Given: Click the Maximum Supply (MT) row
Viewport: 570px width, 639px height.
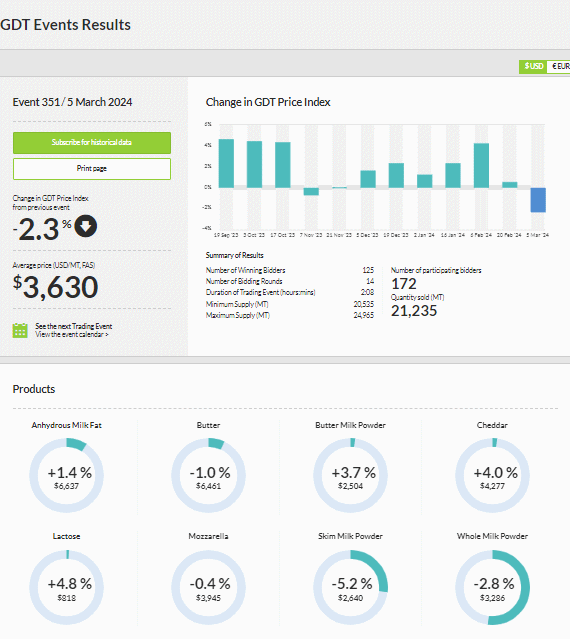Looking at the screenshot, I should pos(290,315).
